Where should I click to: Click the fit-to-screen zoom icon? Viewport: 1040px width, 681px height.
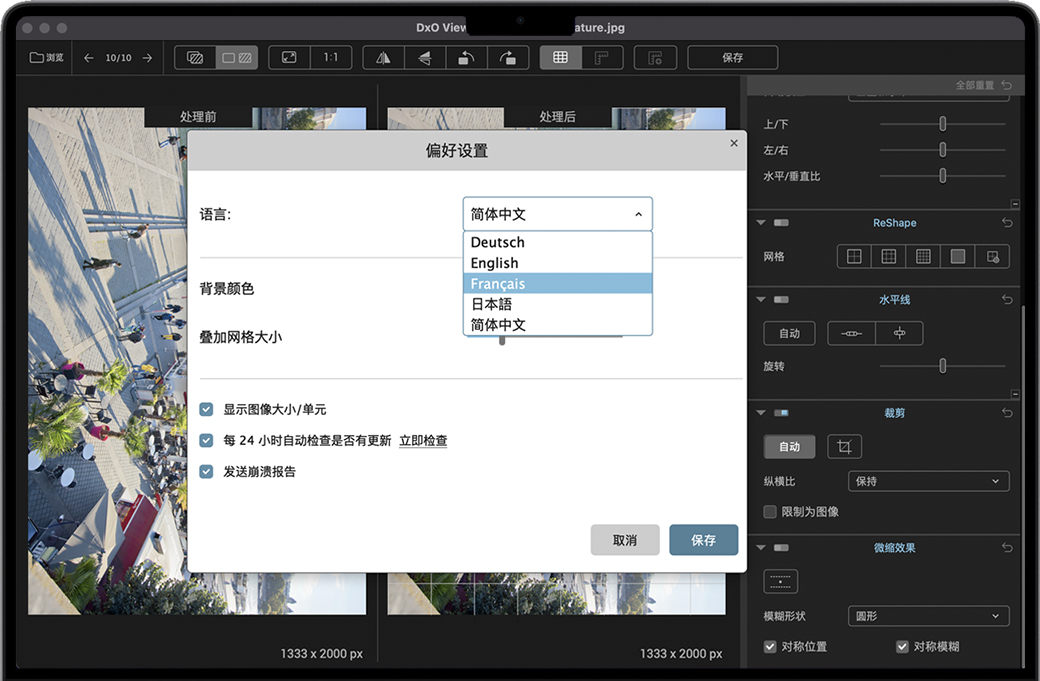click(289, 58)
